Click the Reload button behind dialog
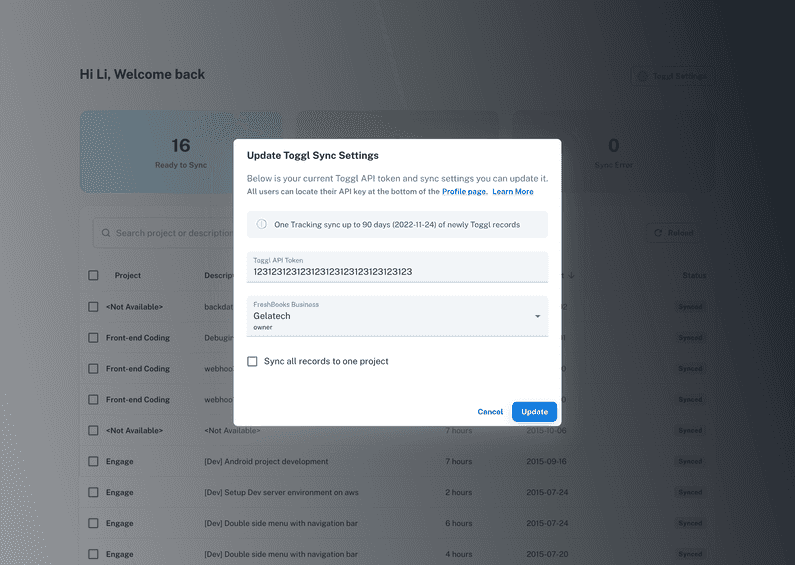795x565 pixels. click(673, 233)
